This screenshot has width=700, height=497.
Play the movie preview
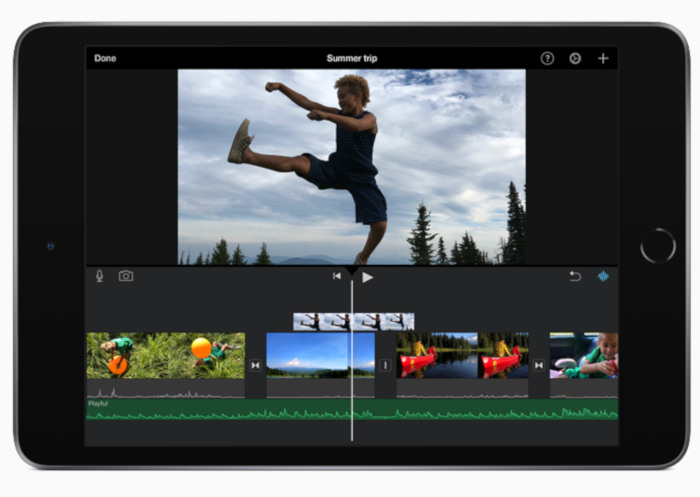(x=367, y=277)
